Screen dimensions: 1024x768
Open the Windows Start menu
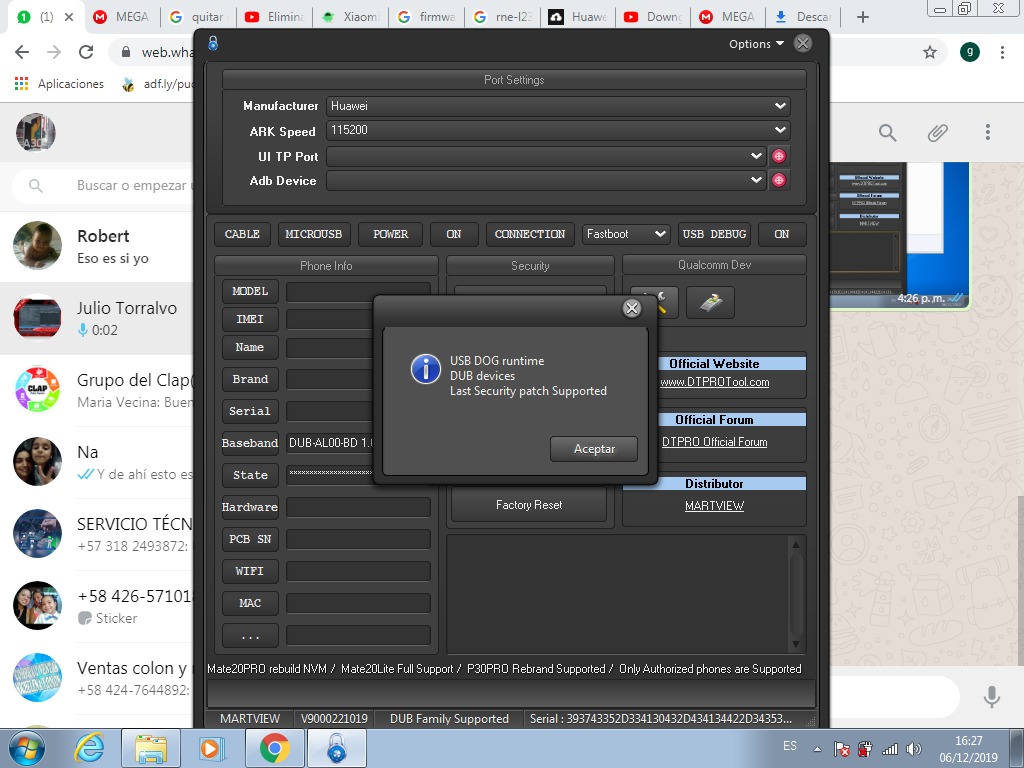point(26,748)
